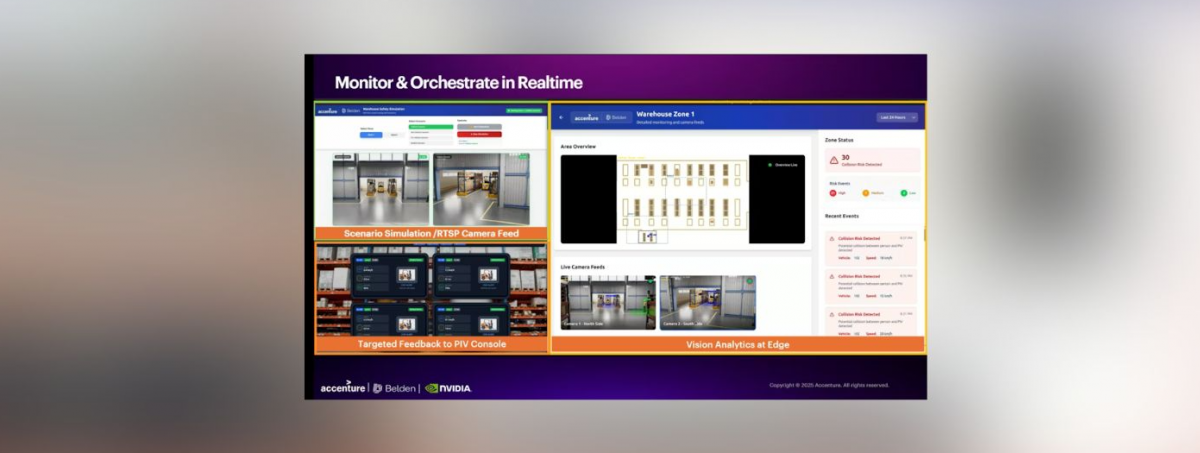This screenshot has width=1200, height=453.
Task: Click the NVIDIA logo in the slide footer
Action: pos(448,388)
